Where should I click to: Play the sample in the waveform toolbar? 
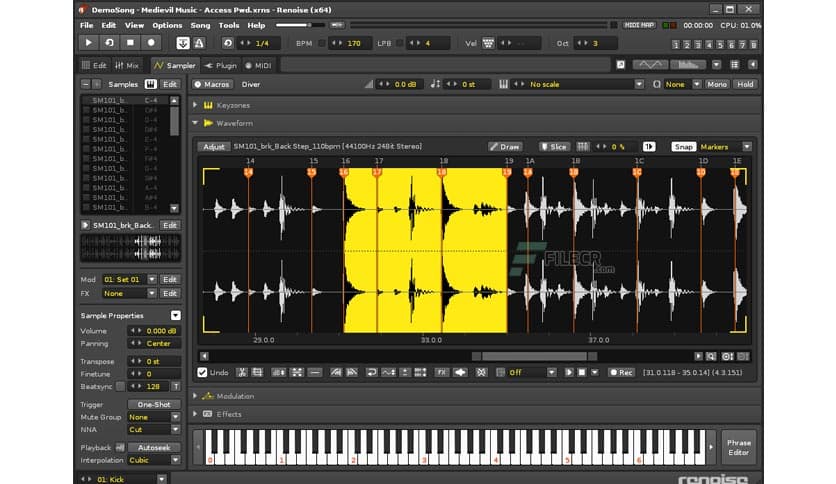569,373
